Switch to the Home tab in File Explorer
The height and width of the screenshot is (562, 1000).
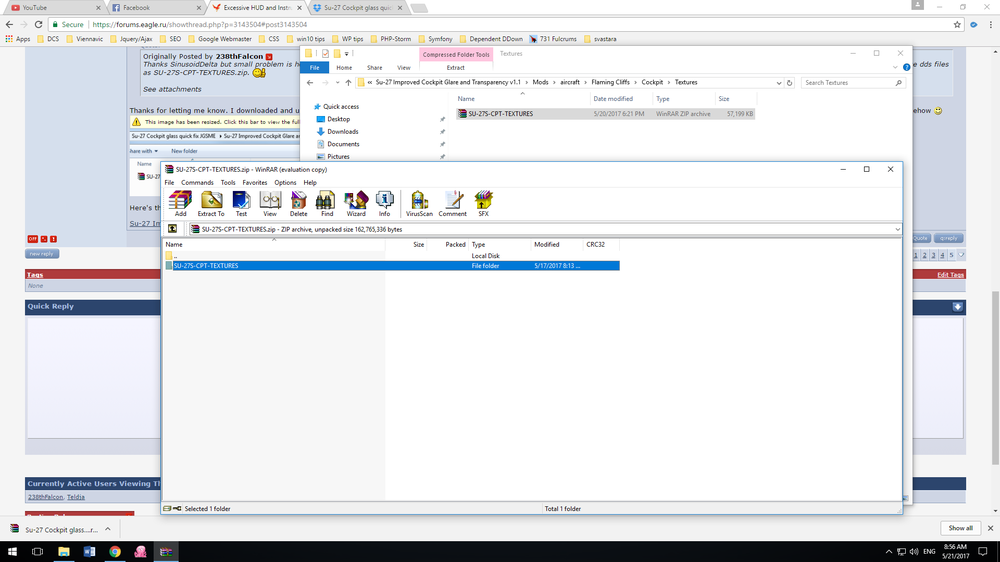pyautogui.click(x=344, y=67)
